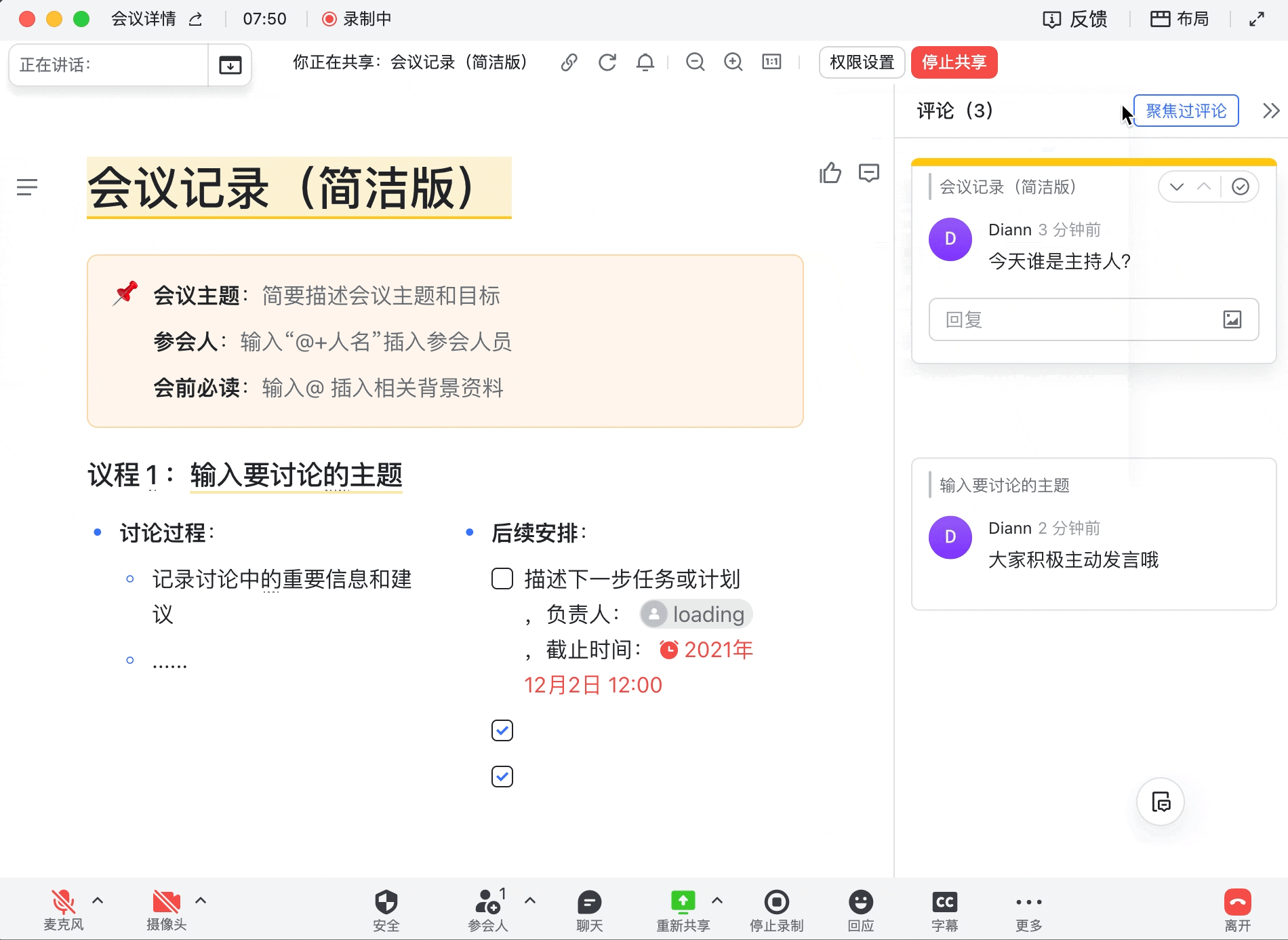Click the red 离开 leave button
The width and height of the screenshot is (1288, 940).
tap(1238, 909)
